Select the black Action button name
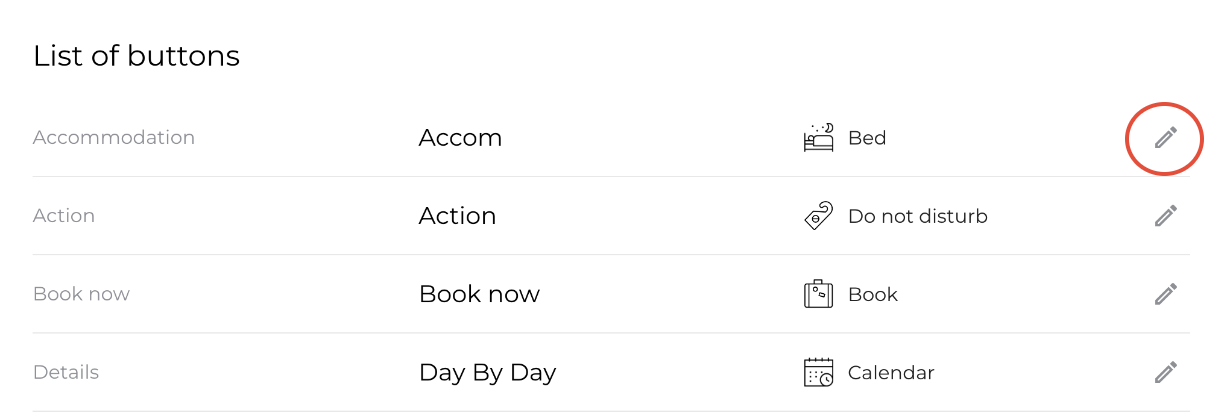Viewport: 1224px width, 413px height. pos(457,216)
